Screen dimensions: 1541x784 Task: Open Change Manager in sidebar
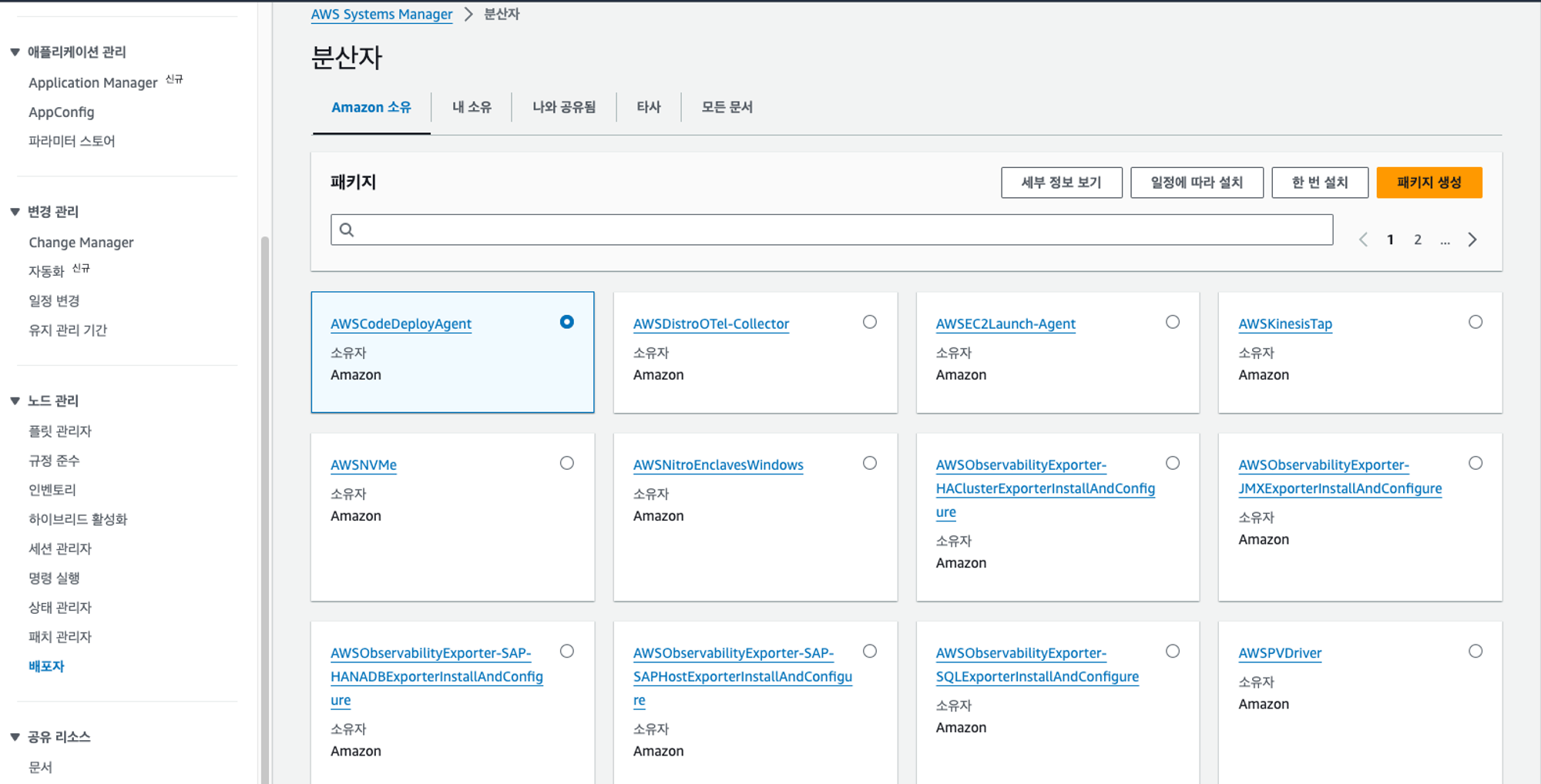point(81,242)
